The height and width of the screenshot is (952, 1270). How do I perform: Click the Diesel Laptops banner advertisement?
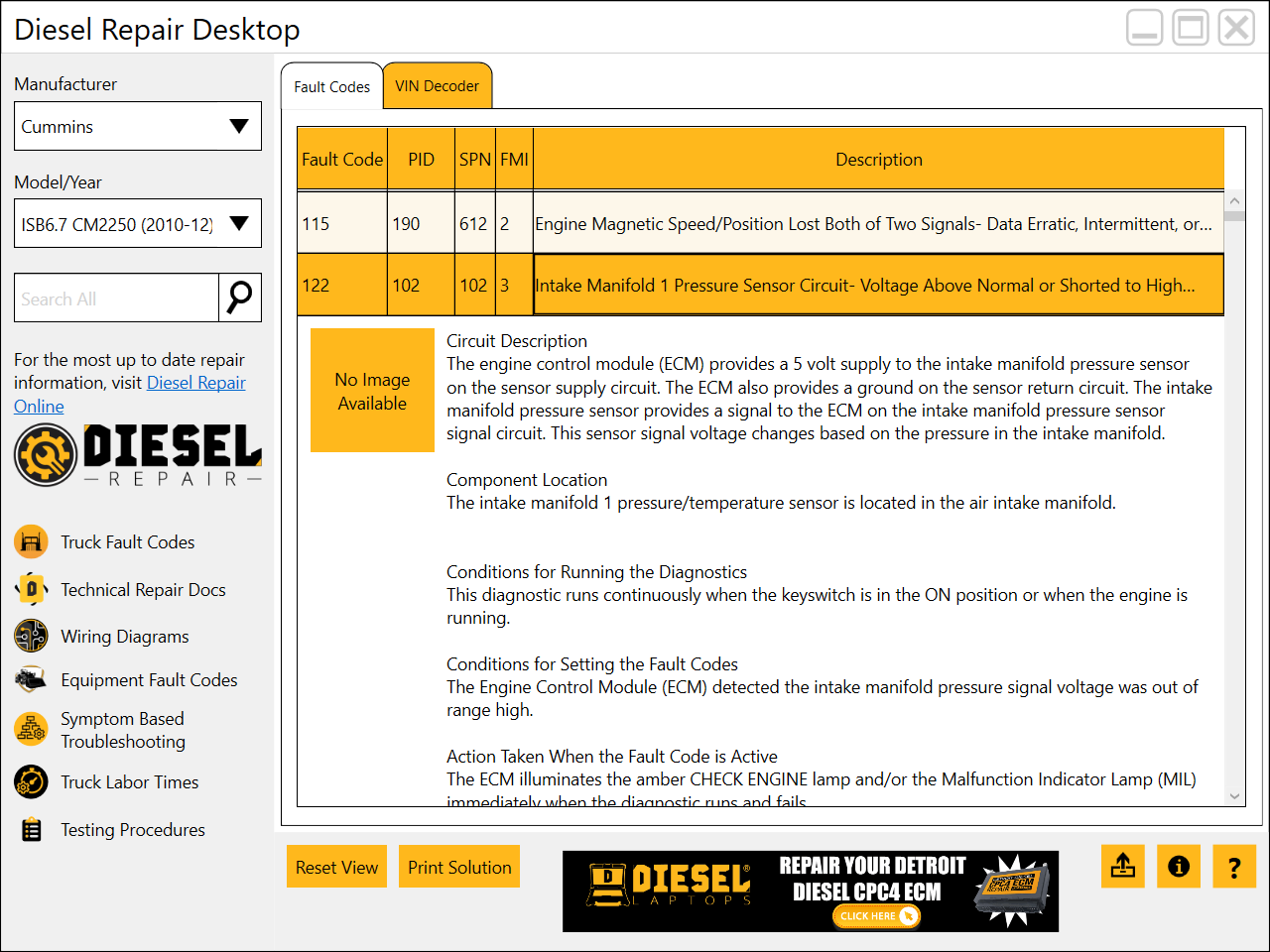pyautogui.click(x=810, y=891)
